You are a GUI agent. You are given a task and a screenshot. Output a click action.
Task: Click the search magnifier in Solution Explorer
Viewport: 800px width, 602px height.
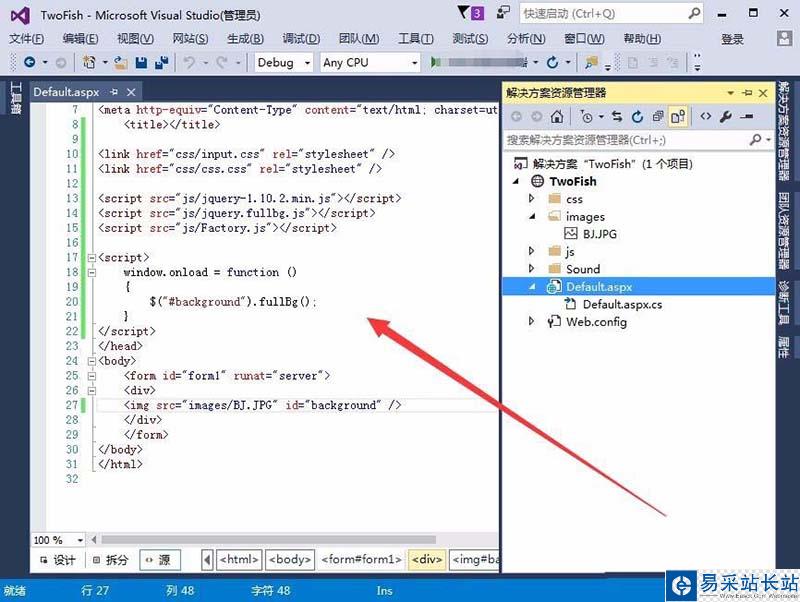(x=756, y=139)
